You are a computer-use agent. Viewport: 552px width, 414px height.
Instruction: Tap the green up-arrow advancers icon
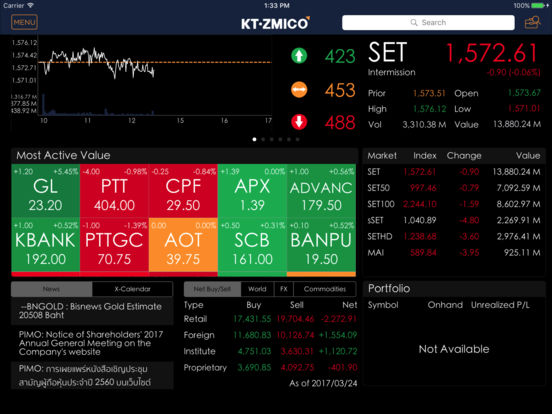tap(299, 56)
